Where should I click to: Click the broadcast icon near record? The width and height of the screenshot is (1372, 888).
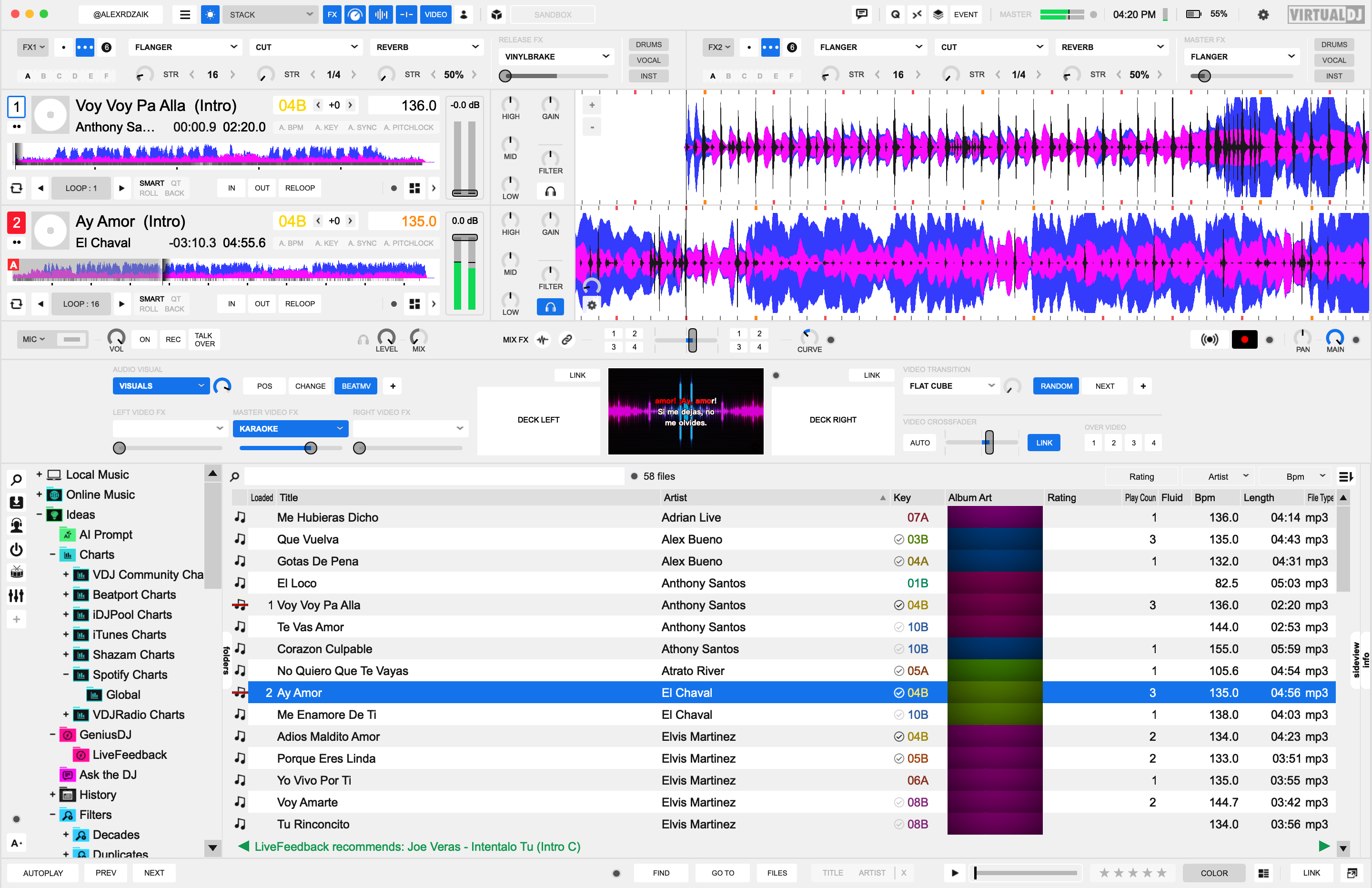tap(1209, 340)
